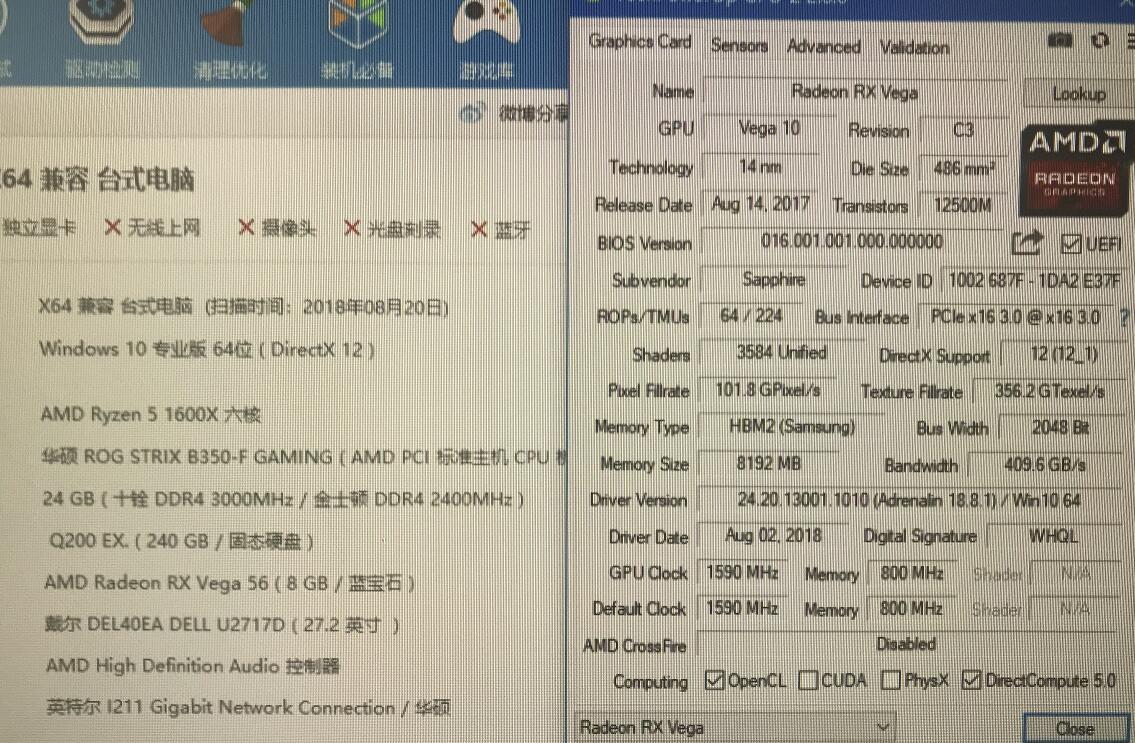Click CrossFire 'Disabled' value
Image resolution: width=1135 pixels, height=743 pixels.
pyautogui.click(x=906, y=644)
